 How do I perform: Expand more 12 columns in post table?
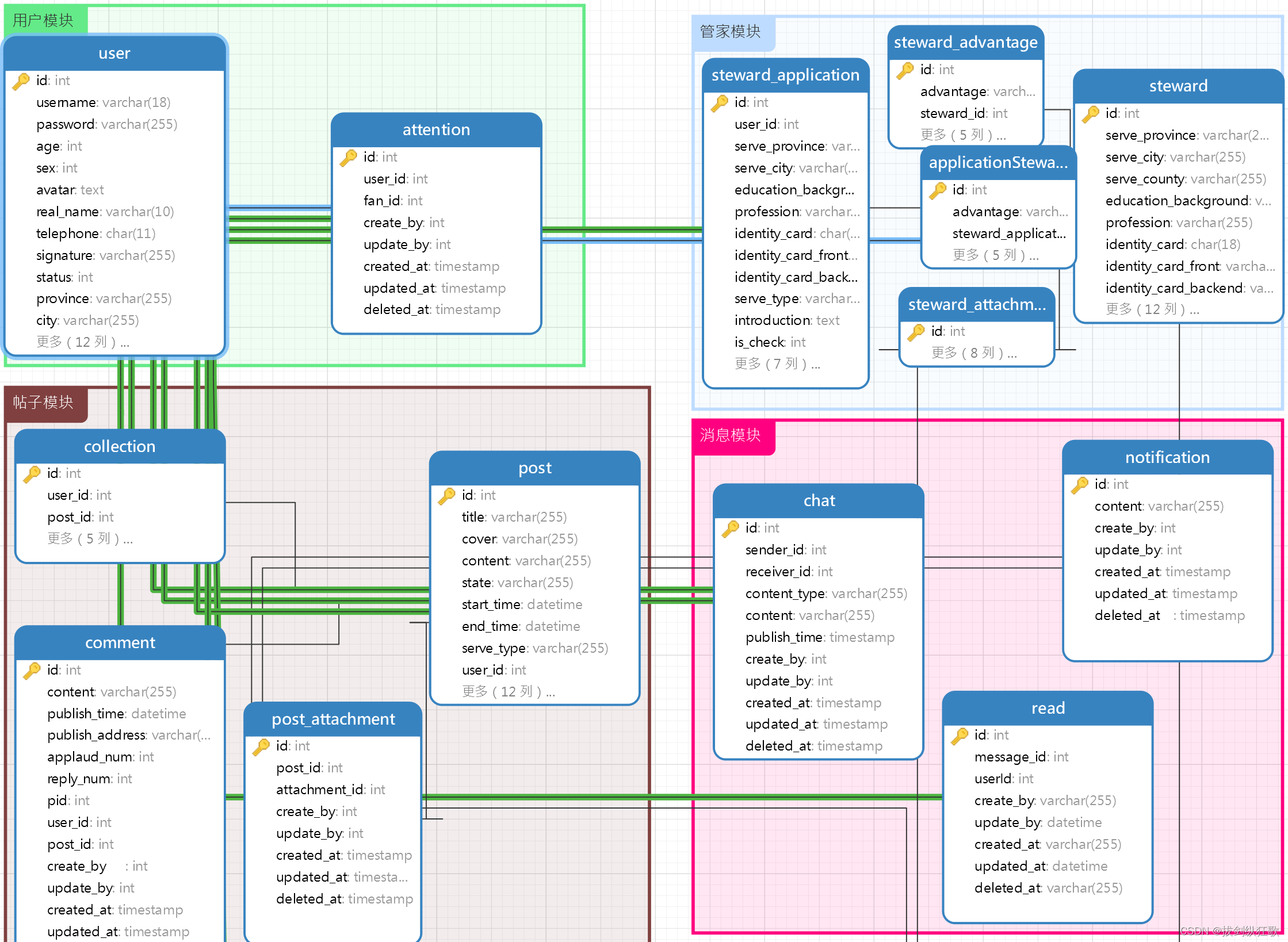click(x=509, y=692)
